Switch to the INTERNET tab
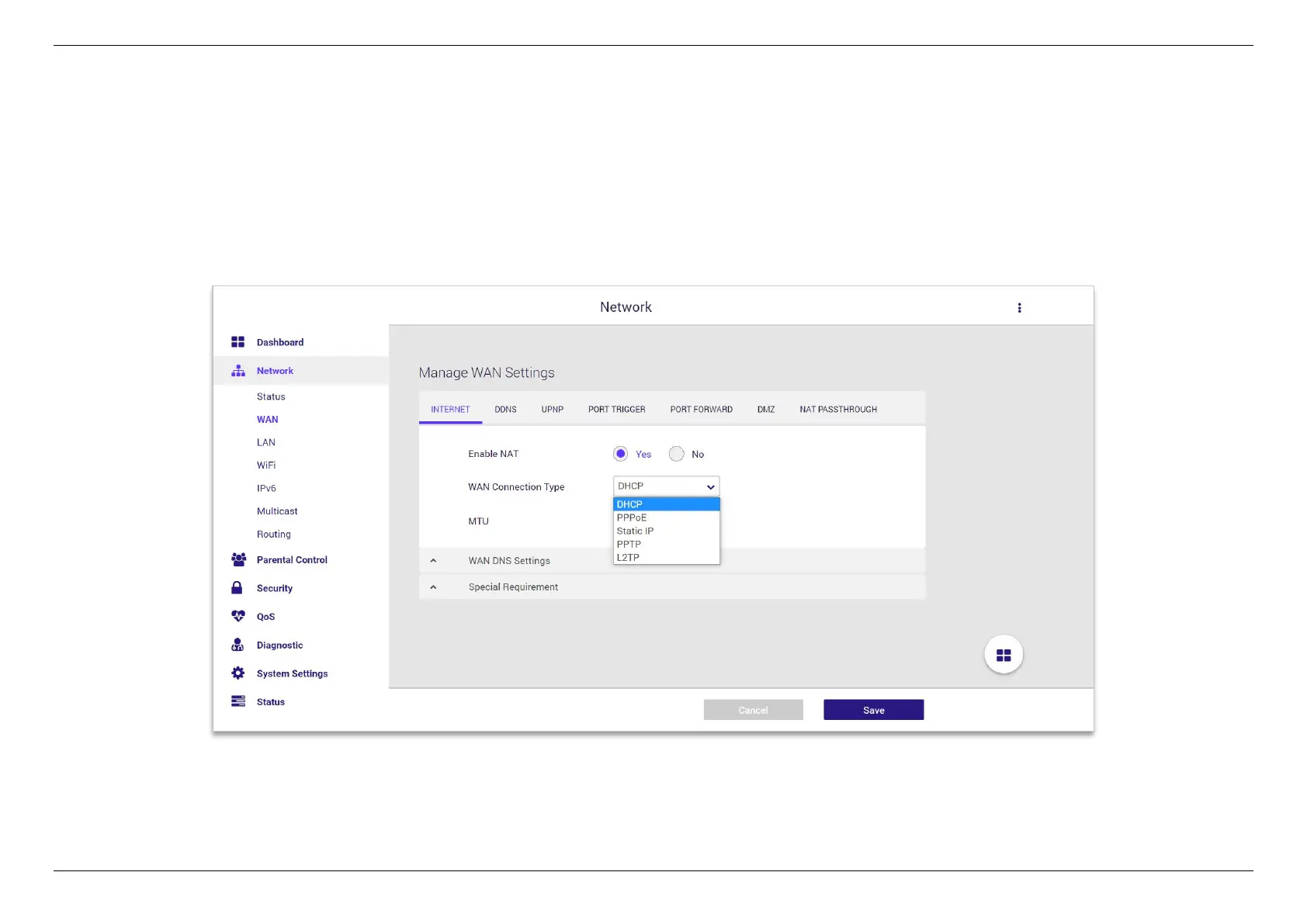This screenshot has height=924, width=1307. 450,410
